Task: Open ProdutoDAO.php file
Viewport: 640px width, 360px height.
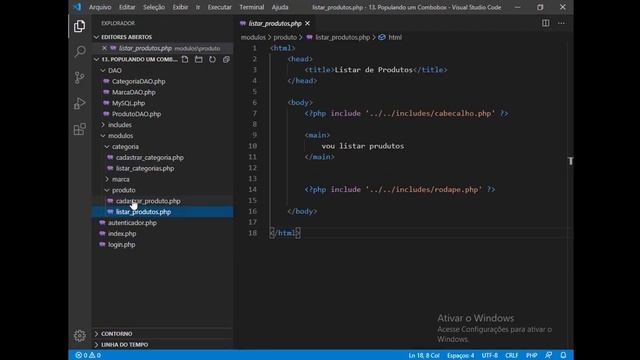Action: tap(136, 114)
